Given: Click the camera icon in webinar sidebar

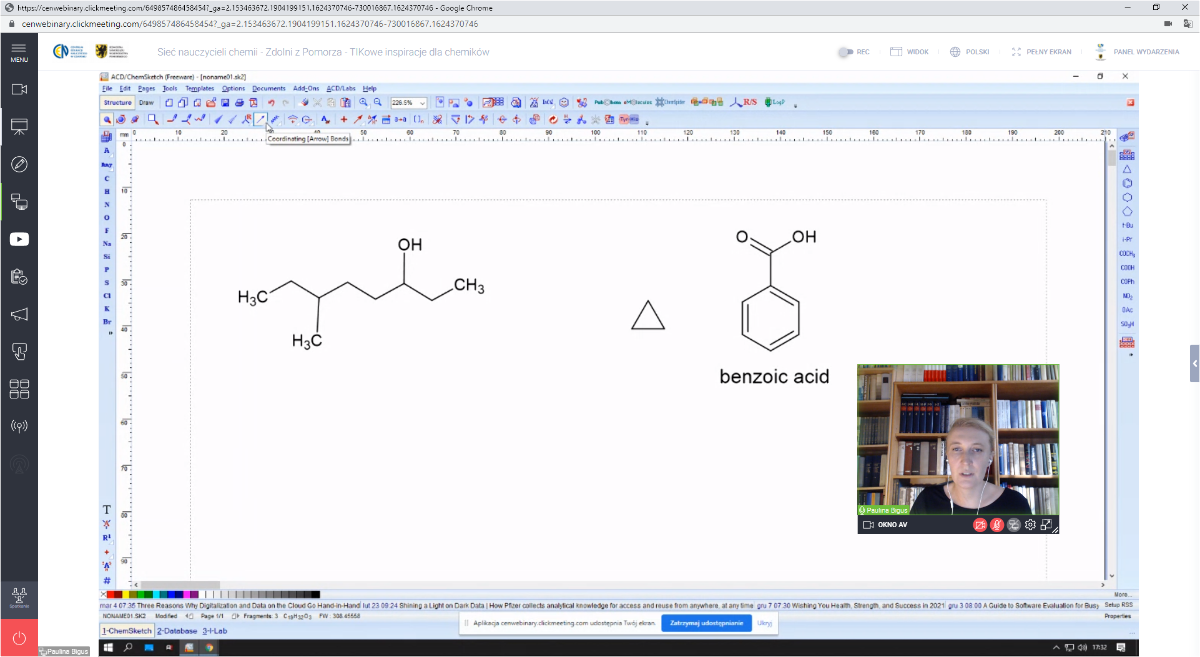Looking at the screenshot, I should pos(18,89).
